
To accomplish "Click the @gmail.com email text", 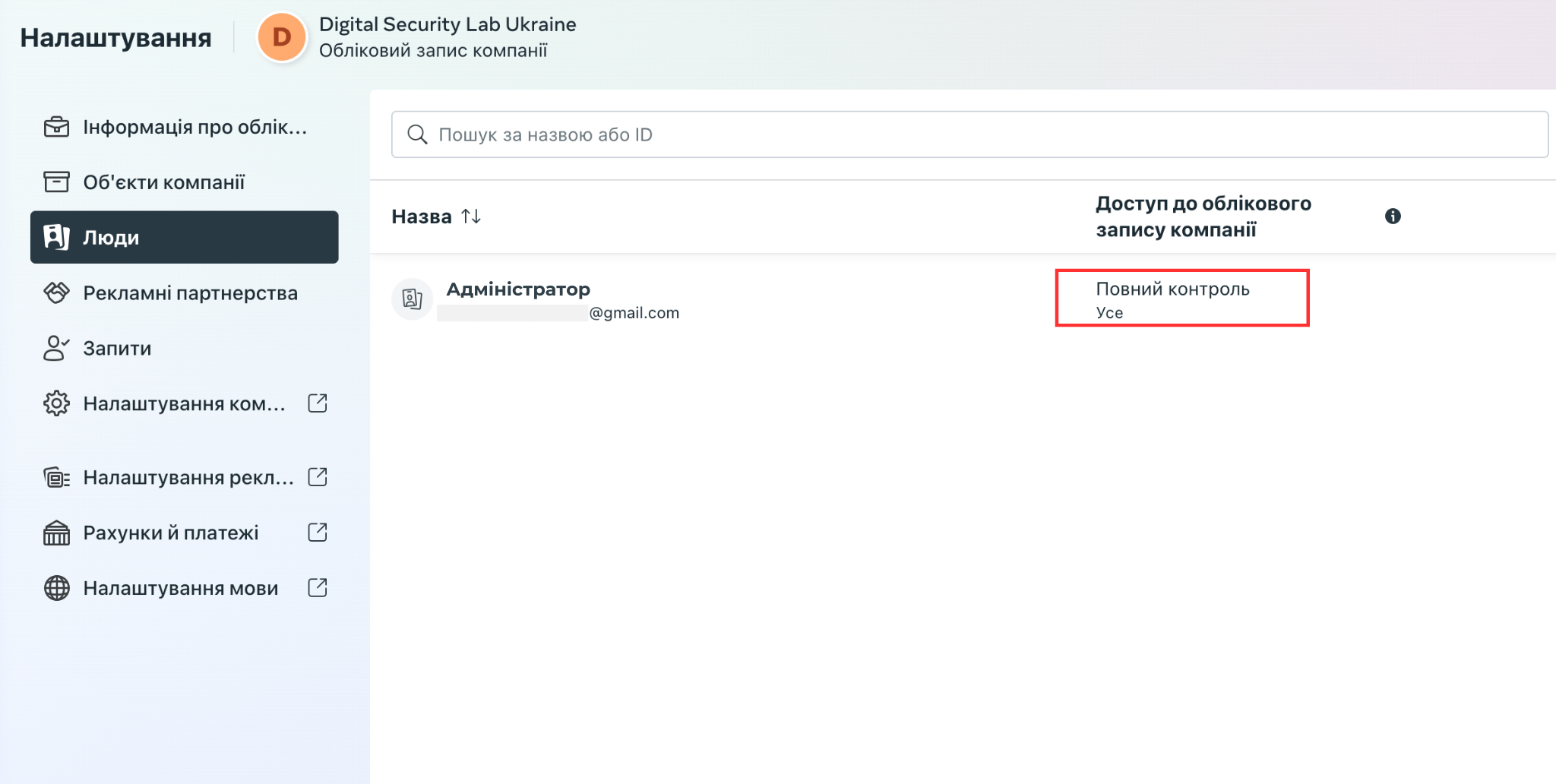I will (x=634, y=313).
